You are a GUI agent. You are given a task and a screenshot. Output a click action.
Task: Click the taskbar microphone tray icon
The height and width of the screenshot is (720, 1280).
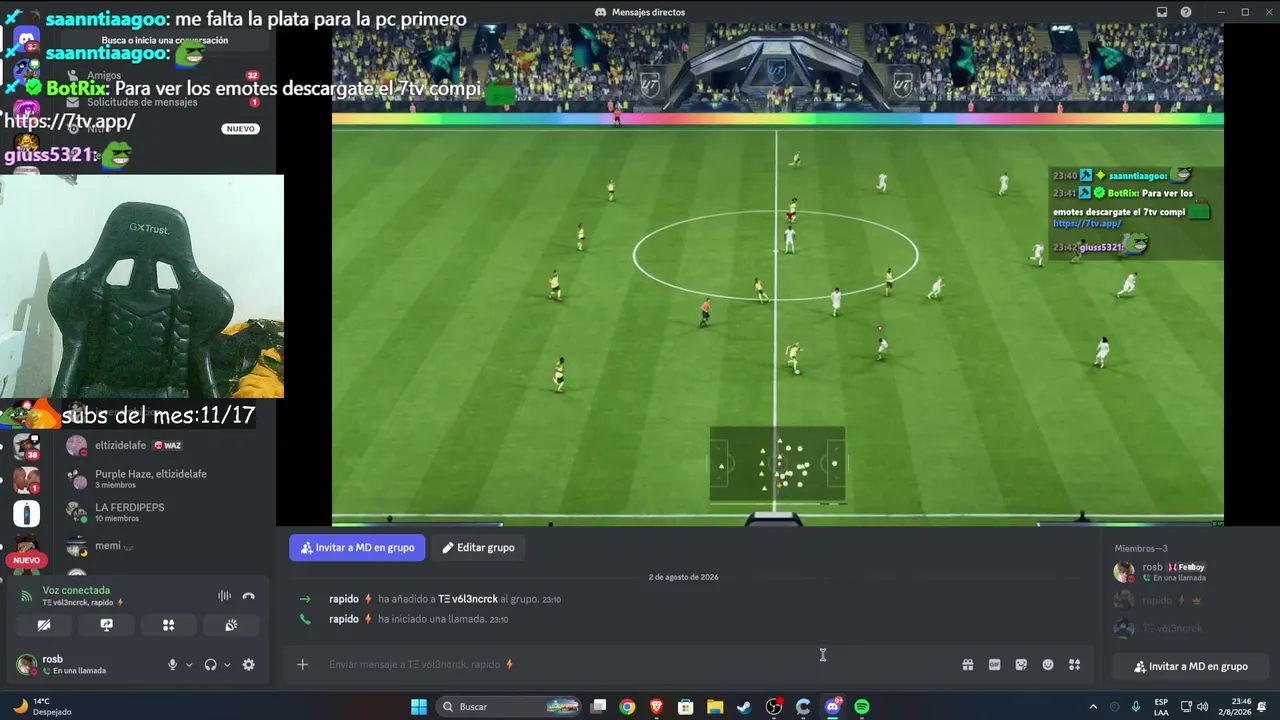1136,707
